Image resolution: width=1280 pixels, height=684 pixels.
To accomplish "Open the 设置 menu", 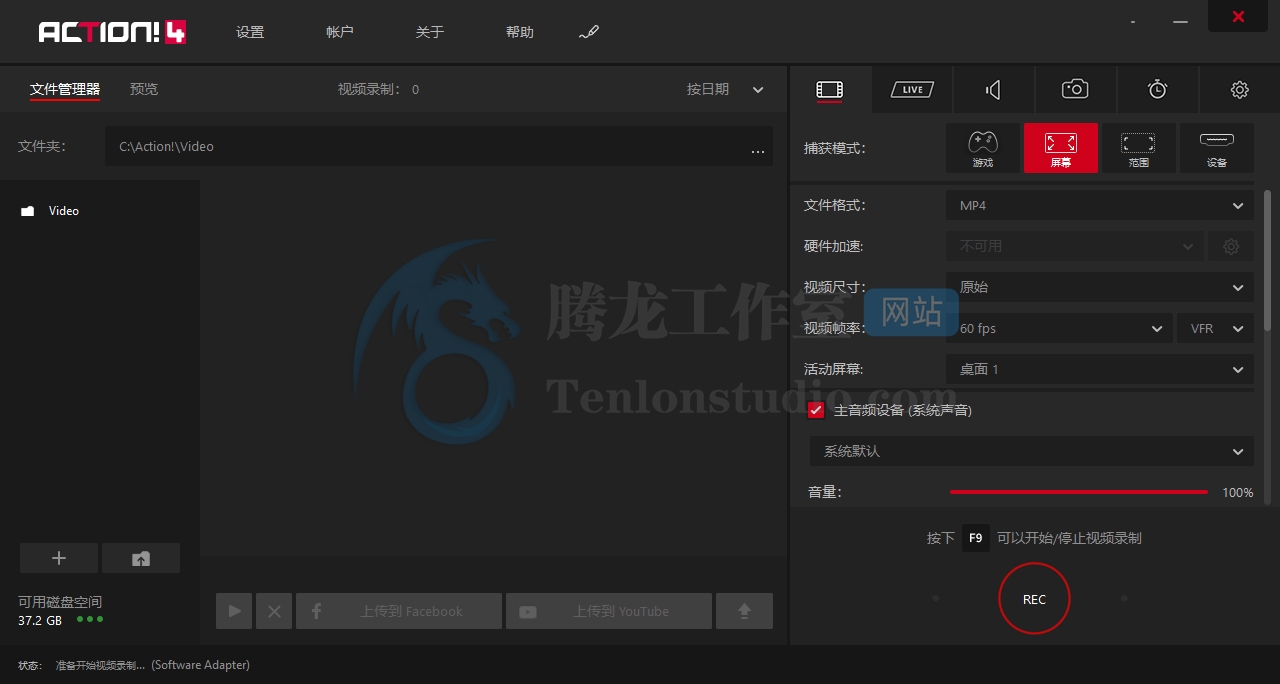I will (x=250, y=32).
